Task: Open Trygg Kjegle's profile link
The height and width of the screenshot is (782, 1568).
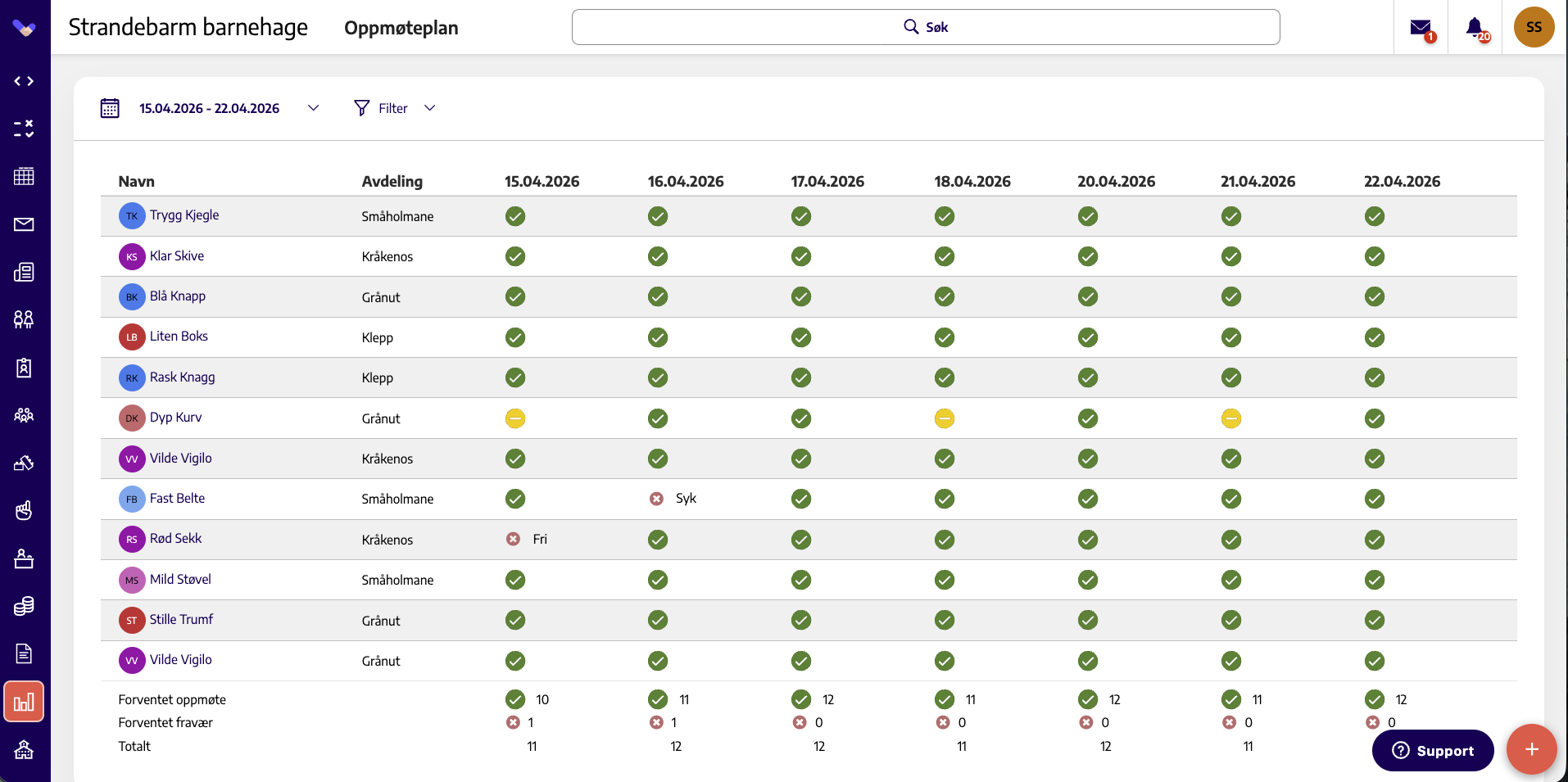Action: [184, 215]
